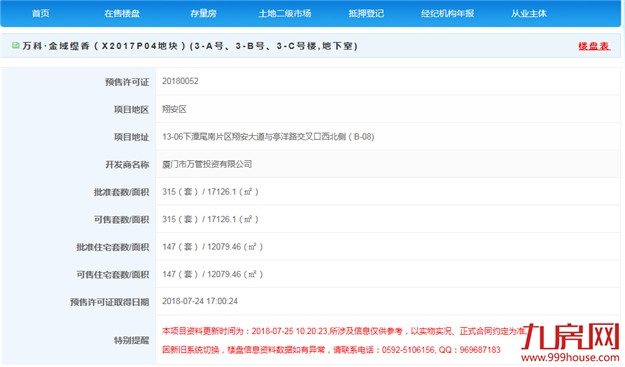Click the 项目地址 label

pyautogui.click(x=131, y=137)
